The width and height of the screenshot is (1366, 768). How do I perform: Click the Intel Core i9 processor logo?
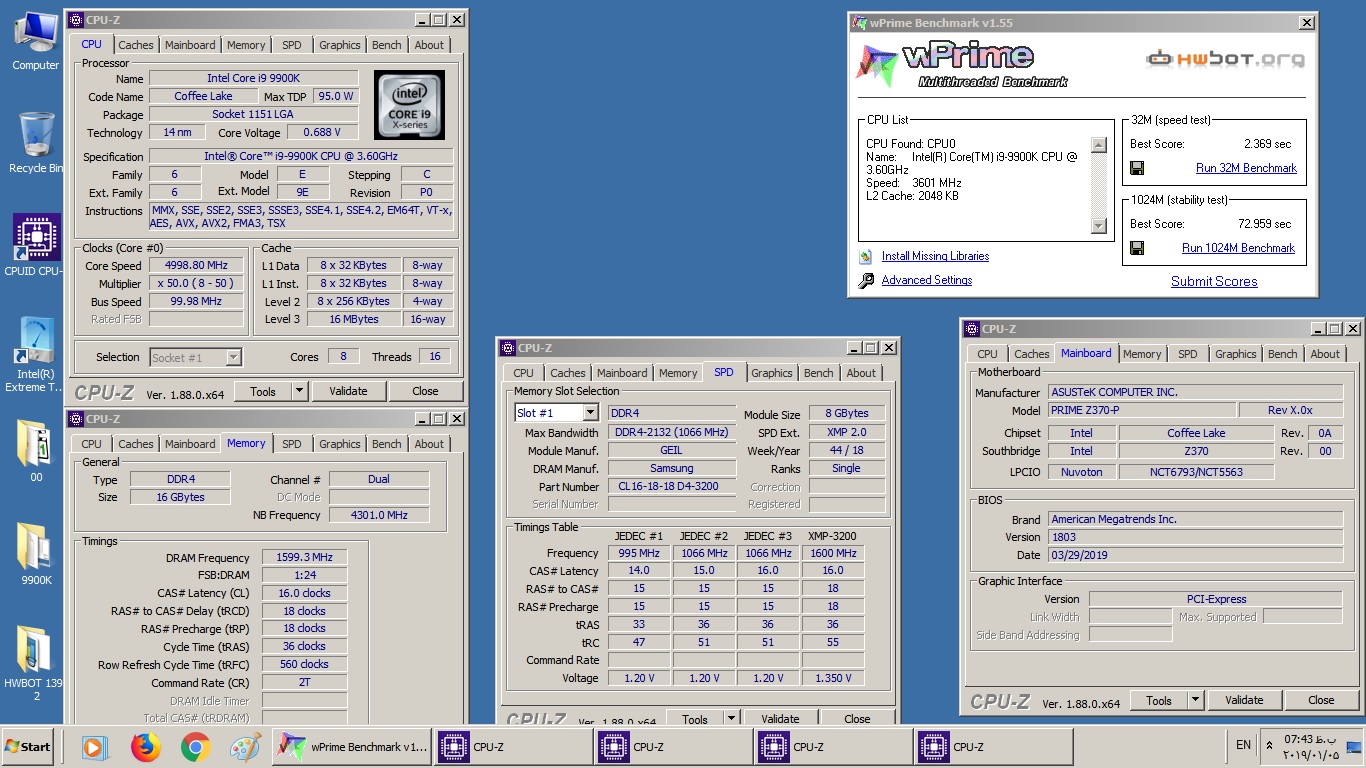(409, 104)
